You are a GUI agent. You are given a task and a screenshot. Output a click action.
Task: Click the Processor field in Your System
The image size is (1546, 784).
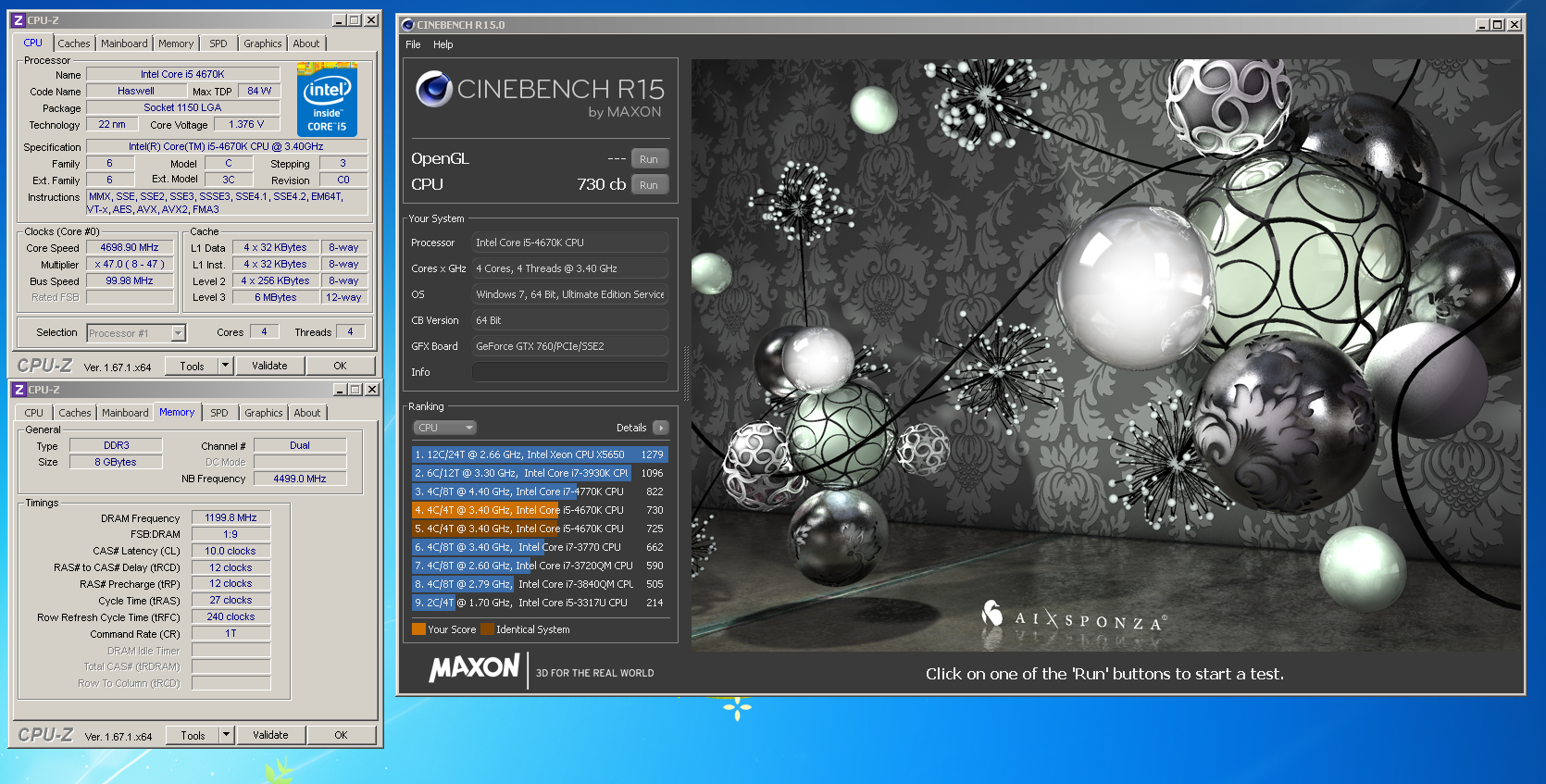pyautogui.click(x=570, y=243)
